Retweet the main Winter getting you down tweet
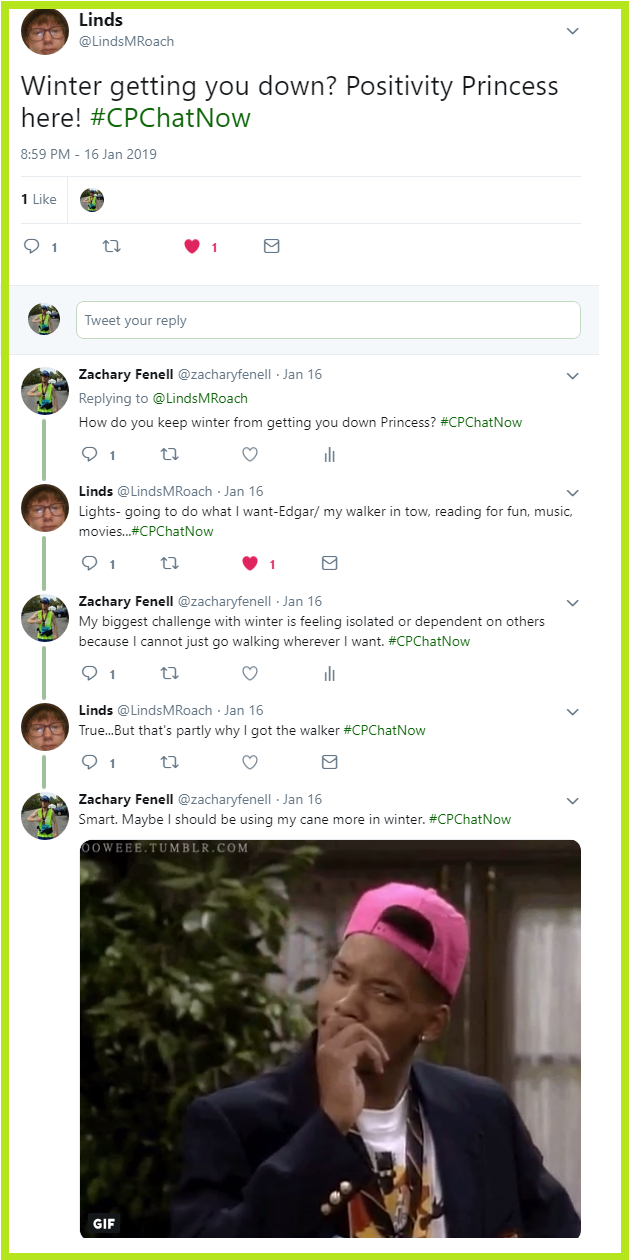Image resolution: width=629 pixels, height=1260 pixels. coord(111,246)
